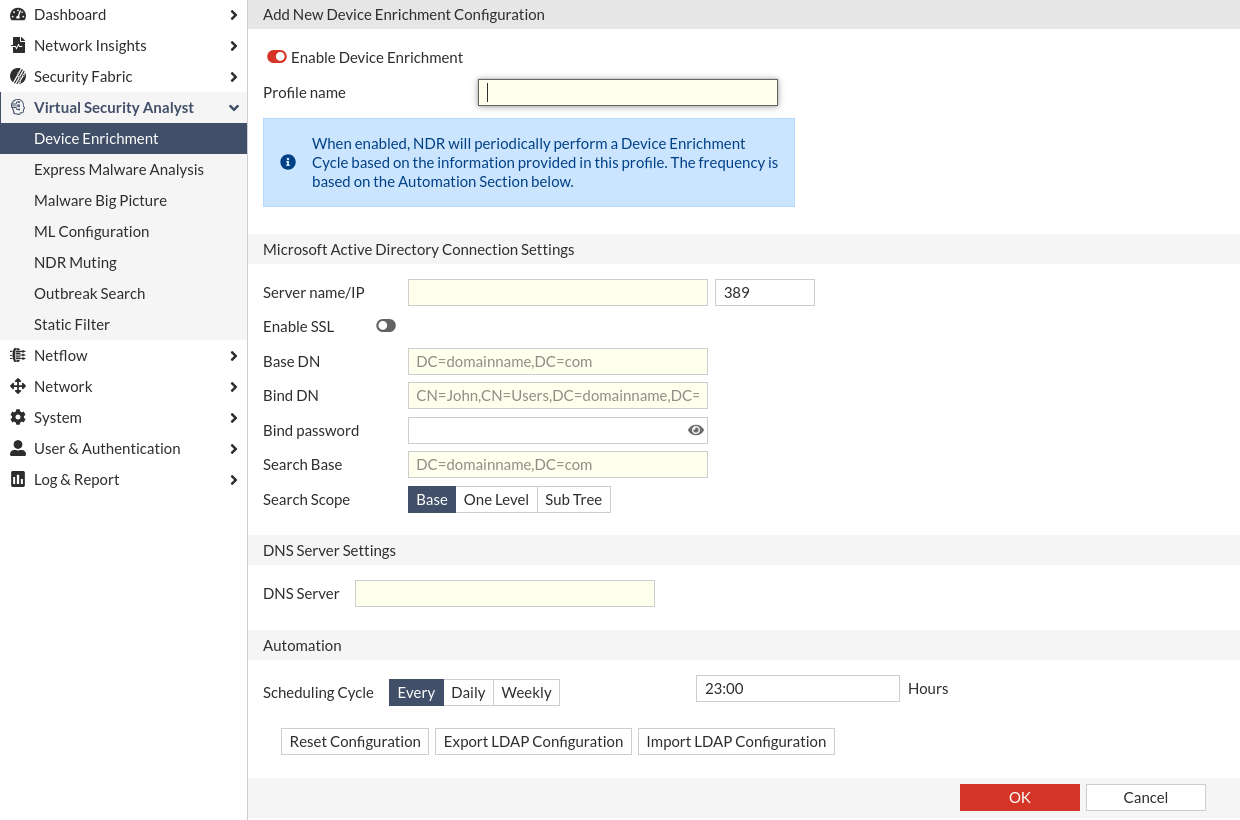
Task: Click the Security Fabric icon
Action: (x=18, y=77)
